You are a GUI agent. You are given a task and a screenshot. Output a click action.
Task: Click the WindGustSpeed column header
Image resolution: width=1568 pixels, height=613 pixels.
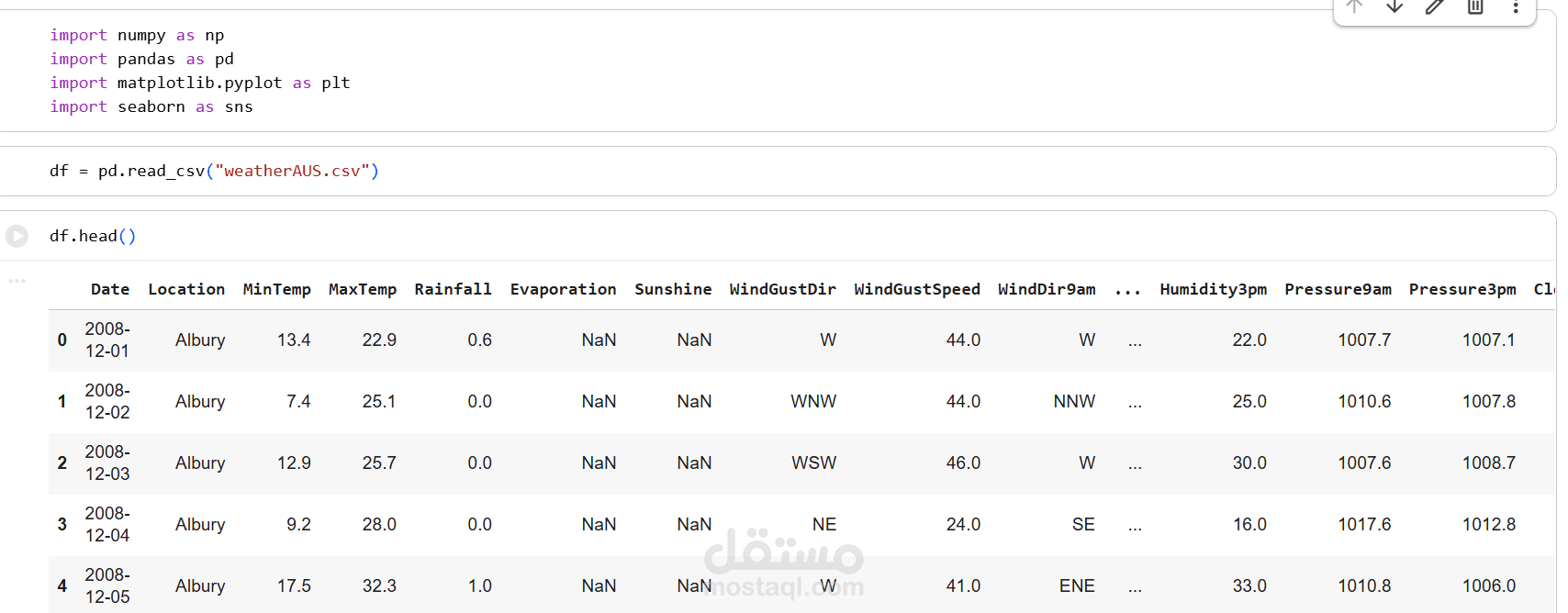916,289
